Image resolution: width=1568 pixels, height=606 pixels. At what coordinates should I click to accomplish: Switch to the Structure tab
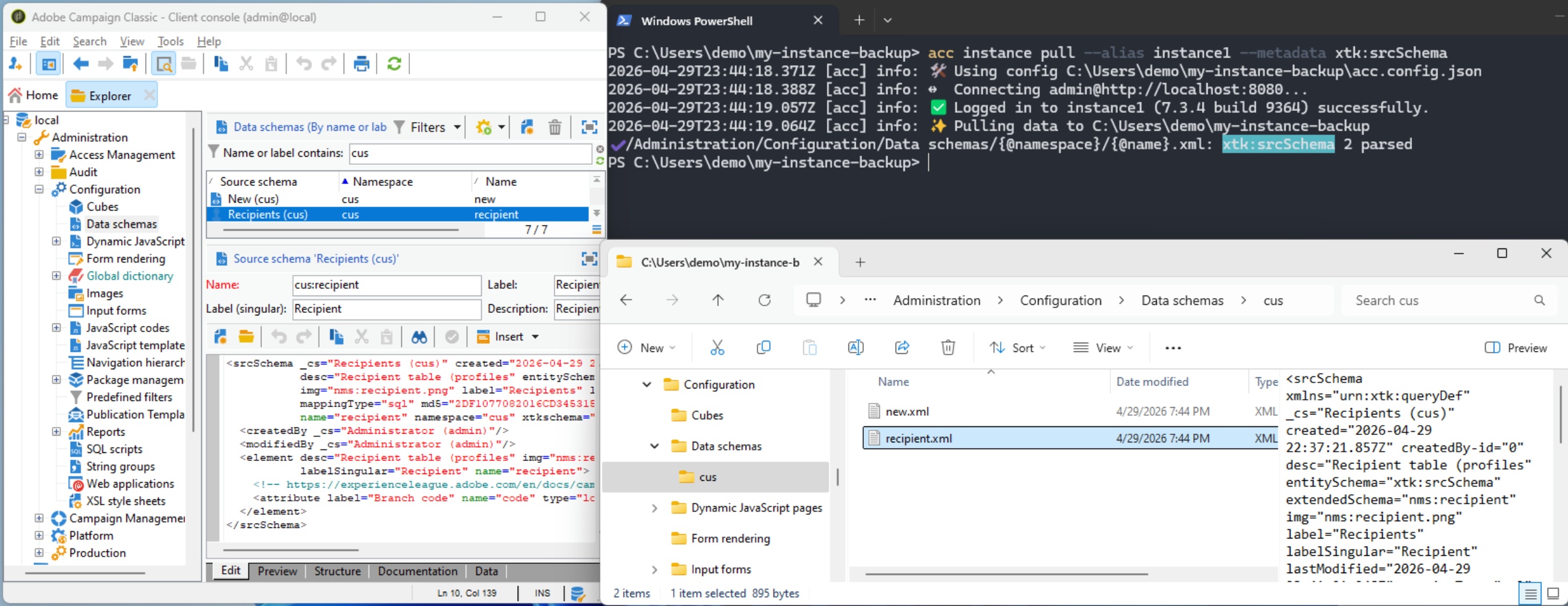pos(337,571)
